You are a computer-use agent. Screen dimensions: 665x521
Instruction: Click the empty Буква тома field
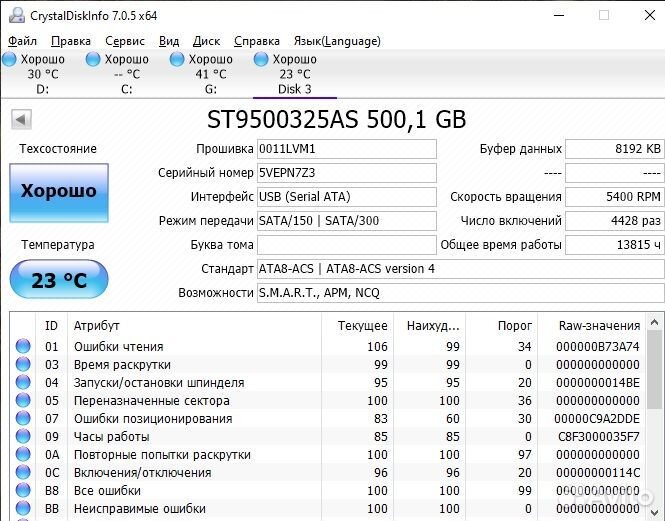pyautogui.click(x=346, y=245)
